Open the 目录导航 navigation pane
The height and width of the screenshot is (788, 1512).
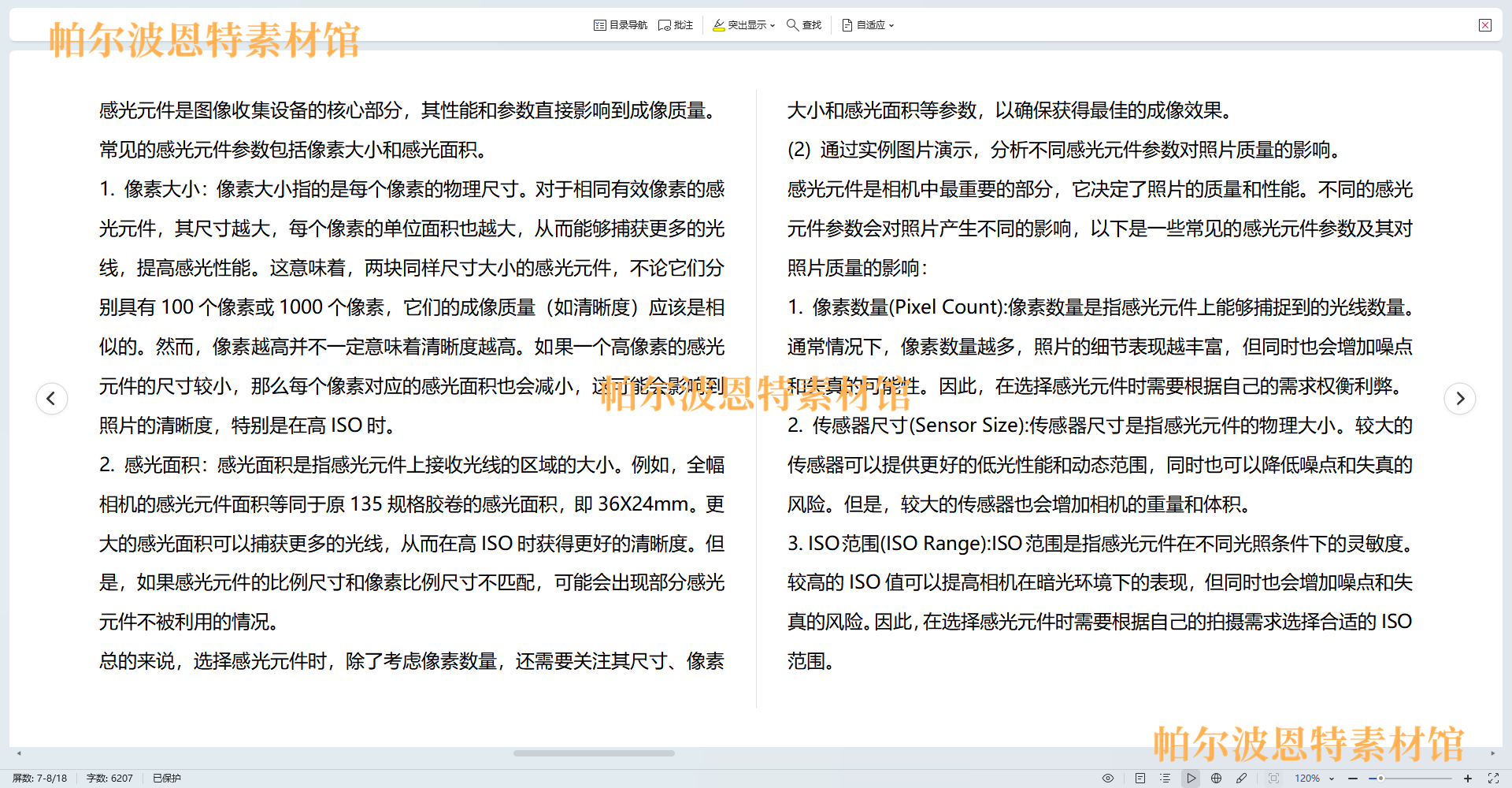tap(621, 25)
